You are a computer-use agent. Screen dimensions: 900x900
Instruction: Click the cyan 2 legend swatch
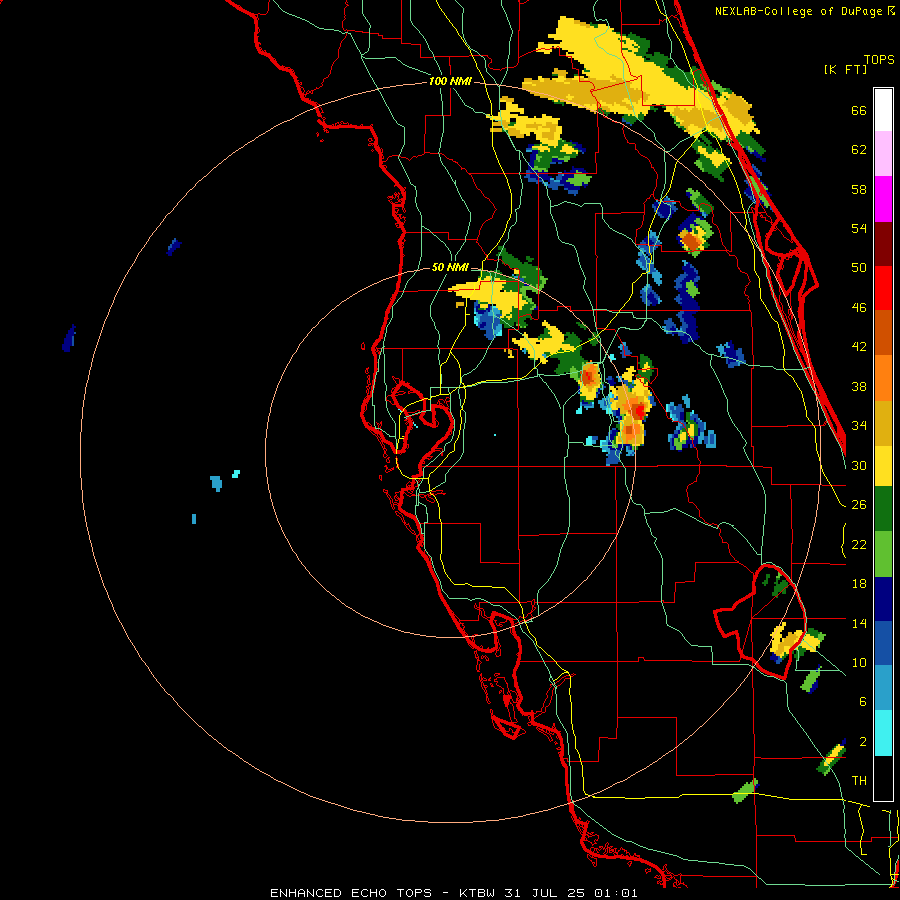pos(883,733)
